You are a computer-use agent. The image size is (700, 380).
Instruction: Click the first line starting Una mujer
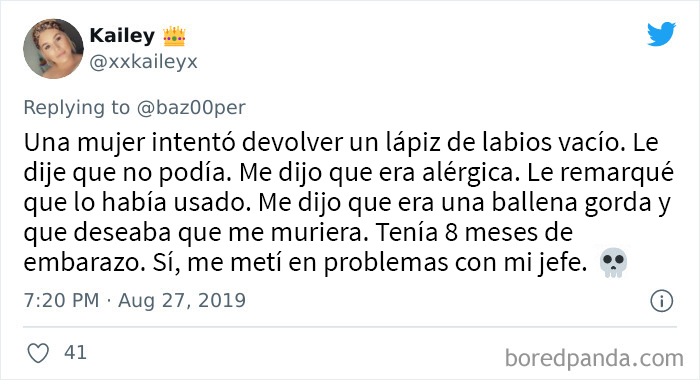tap(341, 143)
